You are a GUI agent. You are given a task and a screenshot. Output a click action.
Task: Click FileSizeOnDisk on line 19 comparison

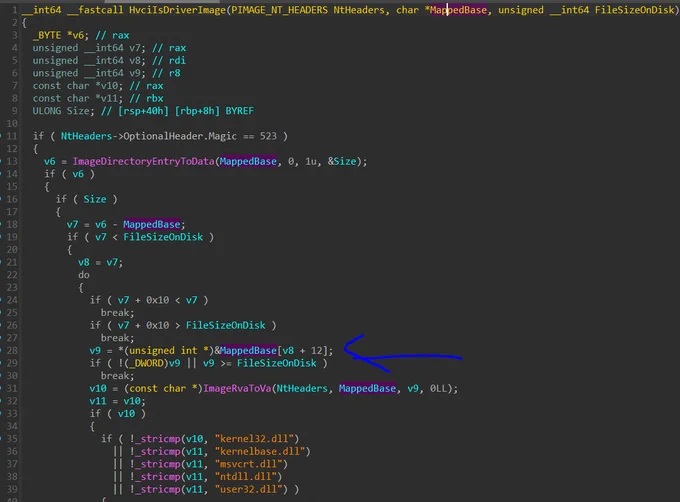pyautogui.click(x=163, y=237)
